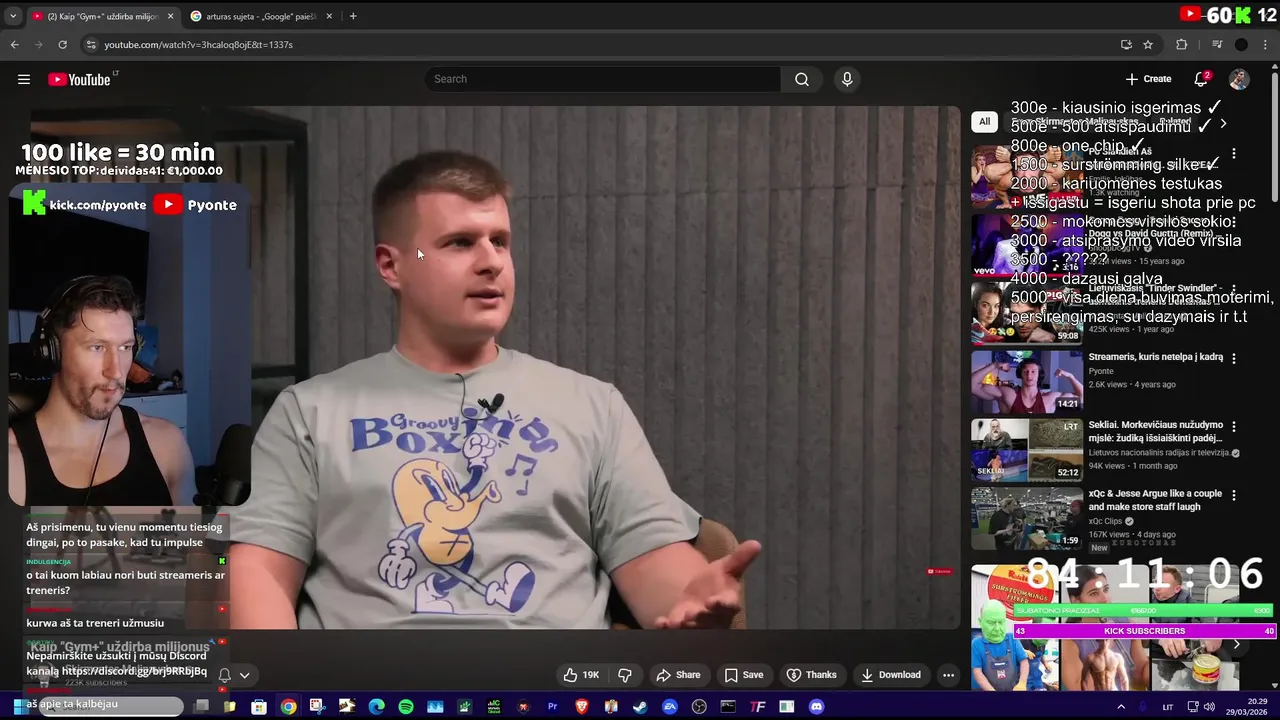Show next filter chips arrow

(x=1223, y=123)
